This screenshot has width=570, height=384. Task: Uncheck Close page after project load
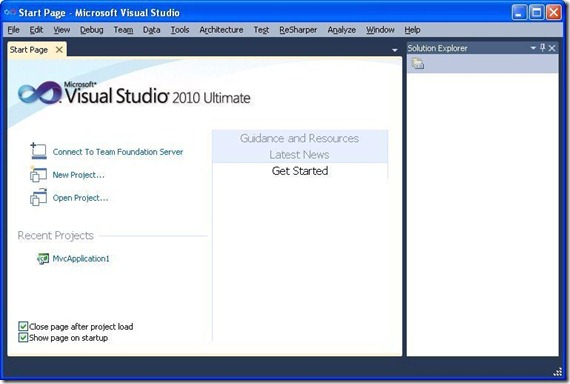click(23, 326)
